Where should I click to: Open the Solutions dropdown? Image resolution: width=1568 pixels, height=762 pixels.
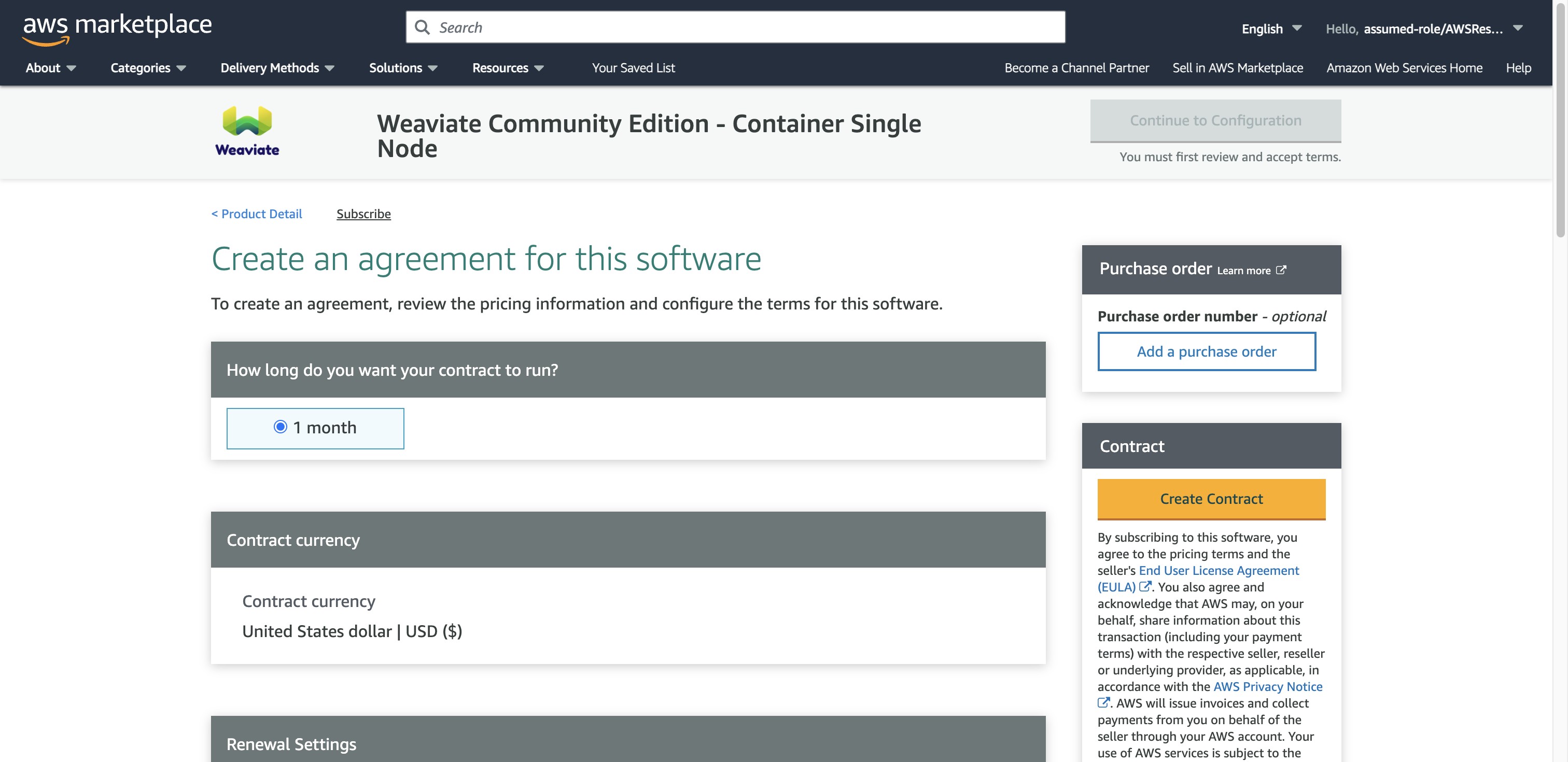click(x=403, y=68)
